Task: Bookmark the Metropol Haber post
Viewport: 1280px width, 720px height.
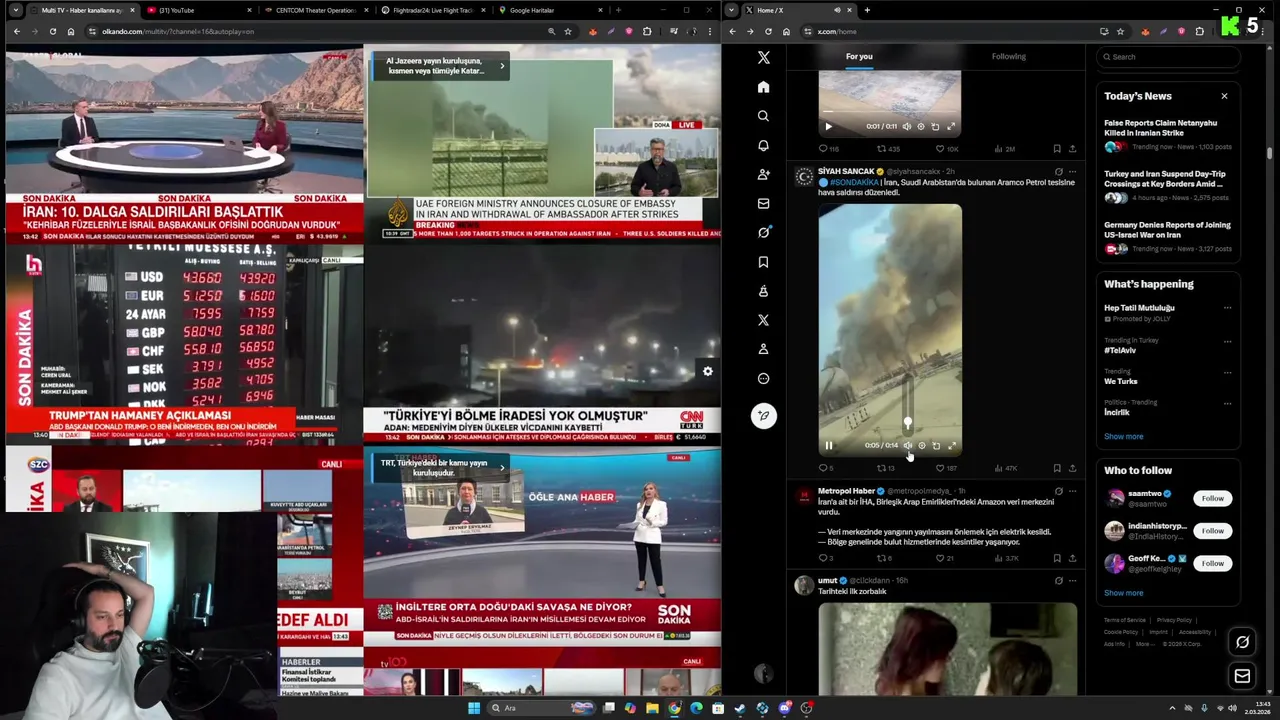Action: coord(1057,558)
